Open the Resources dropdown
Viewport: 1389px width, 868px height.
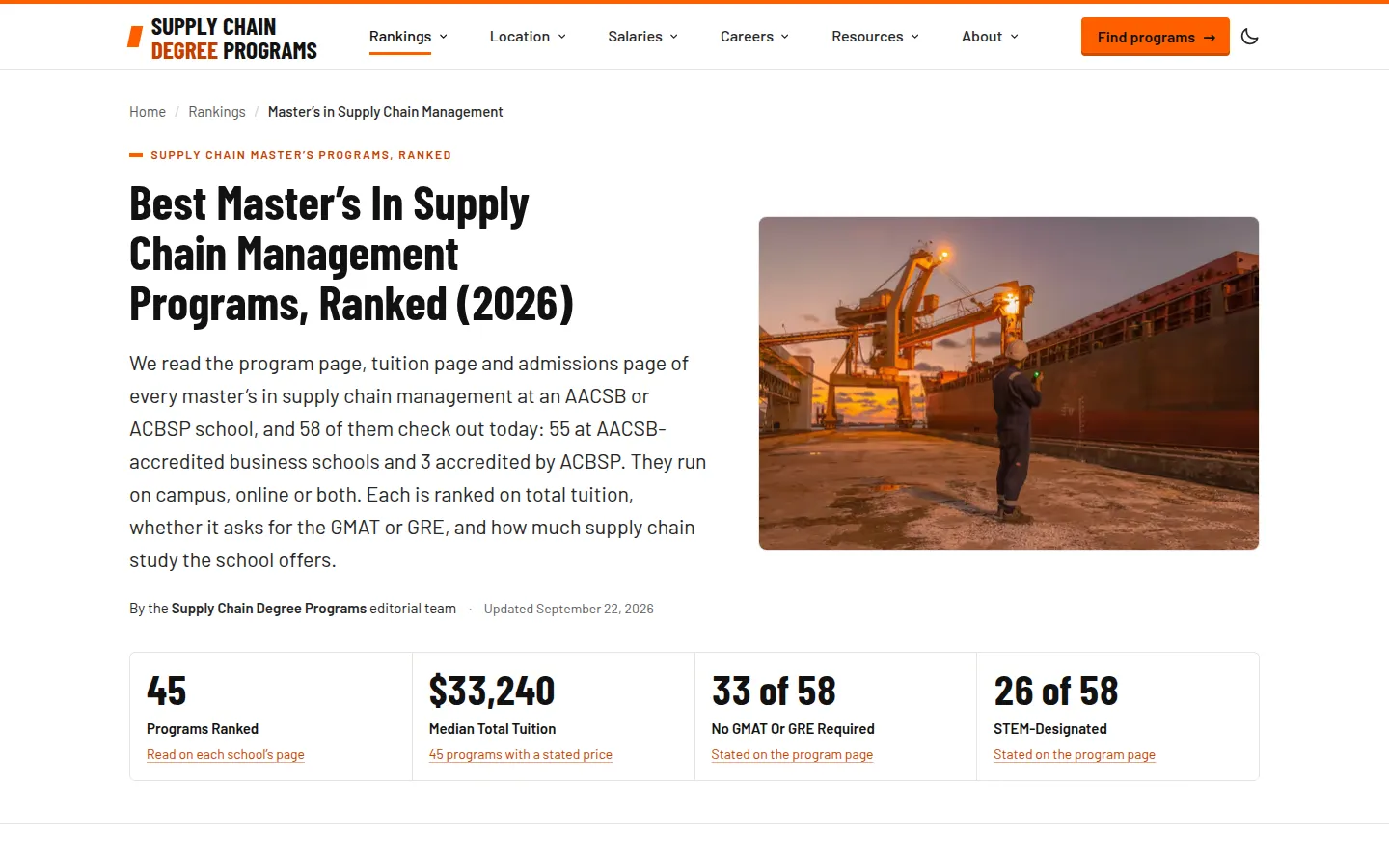(876, 37)
